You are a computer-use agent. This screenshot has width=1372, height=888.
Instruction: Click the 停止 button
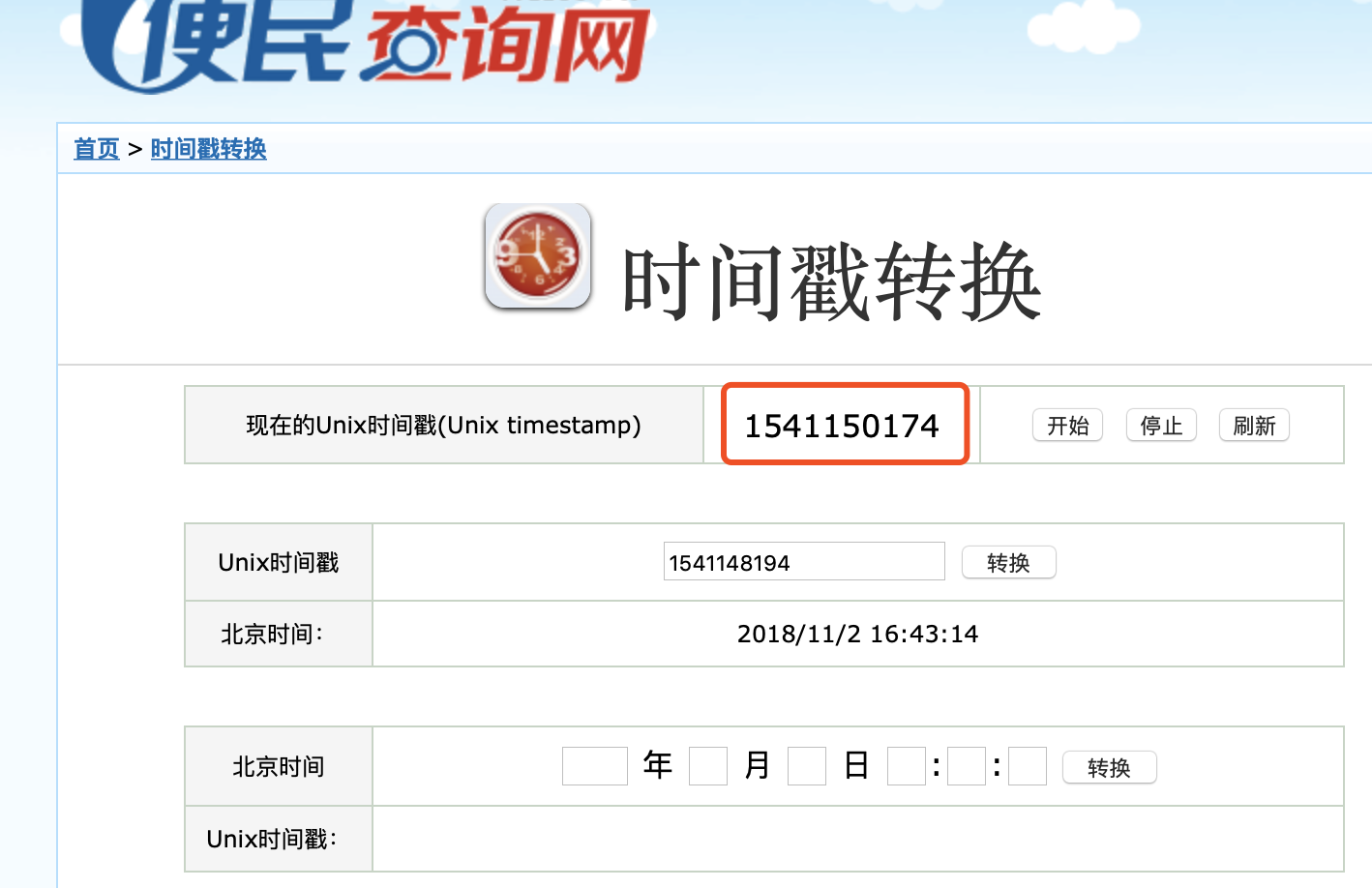tap(1161, 426)
